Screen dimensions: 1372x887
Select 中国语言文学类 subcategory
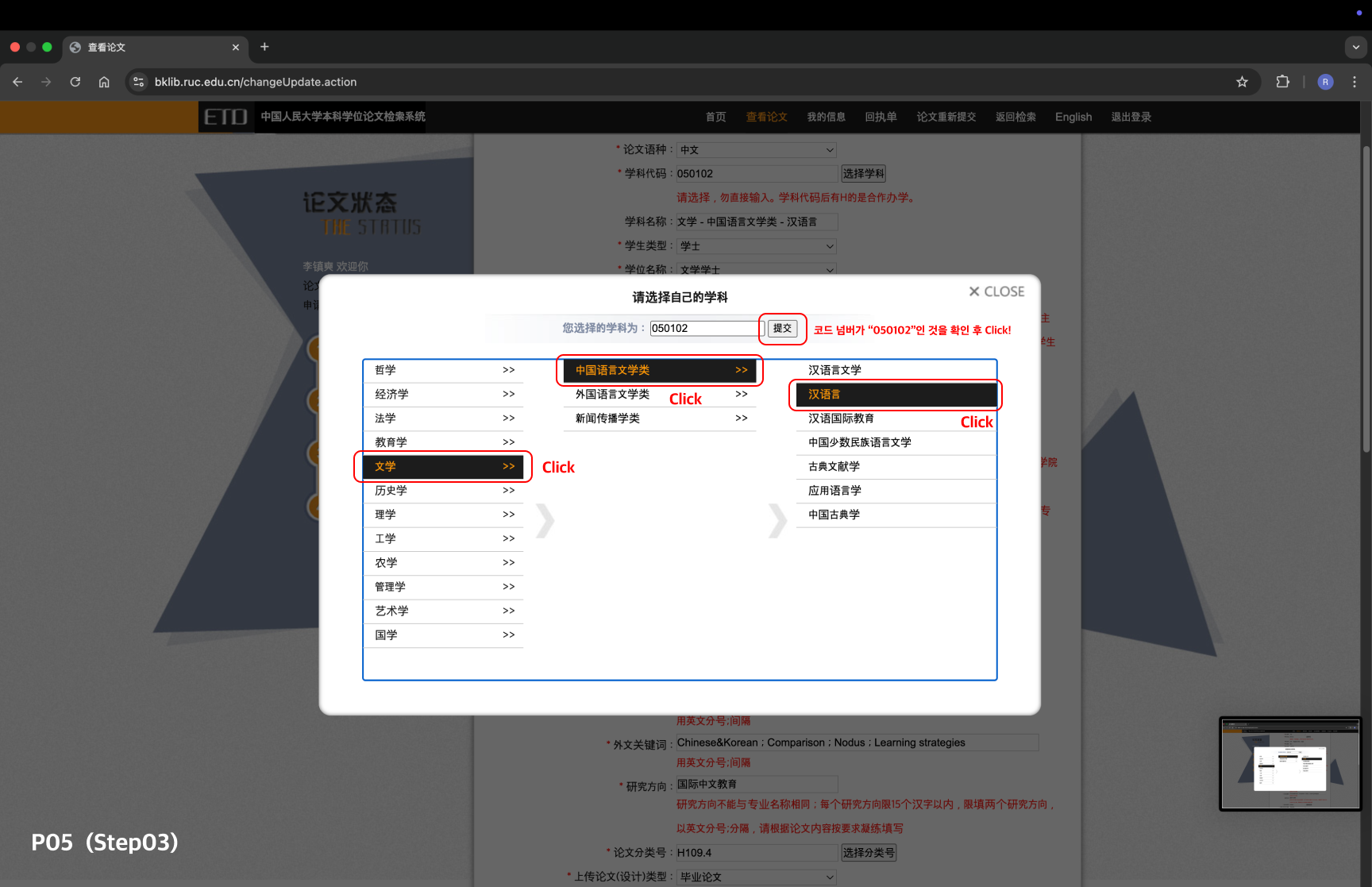(x=660, y=370)
